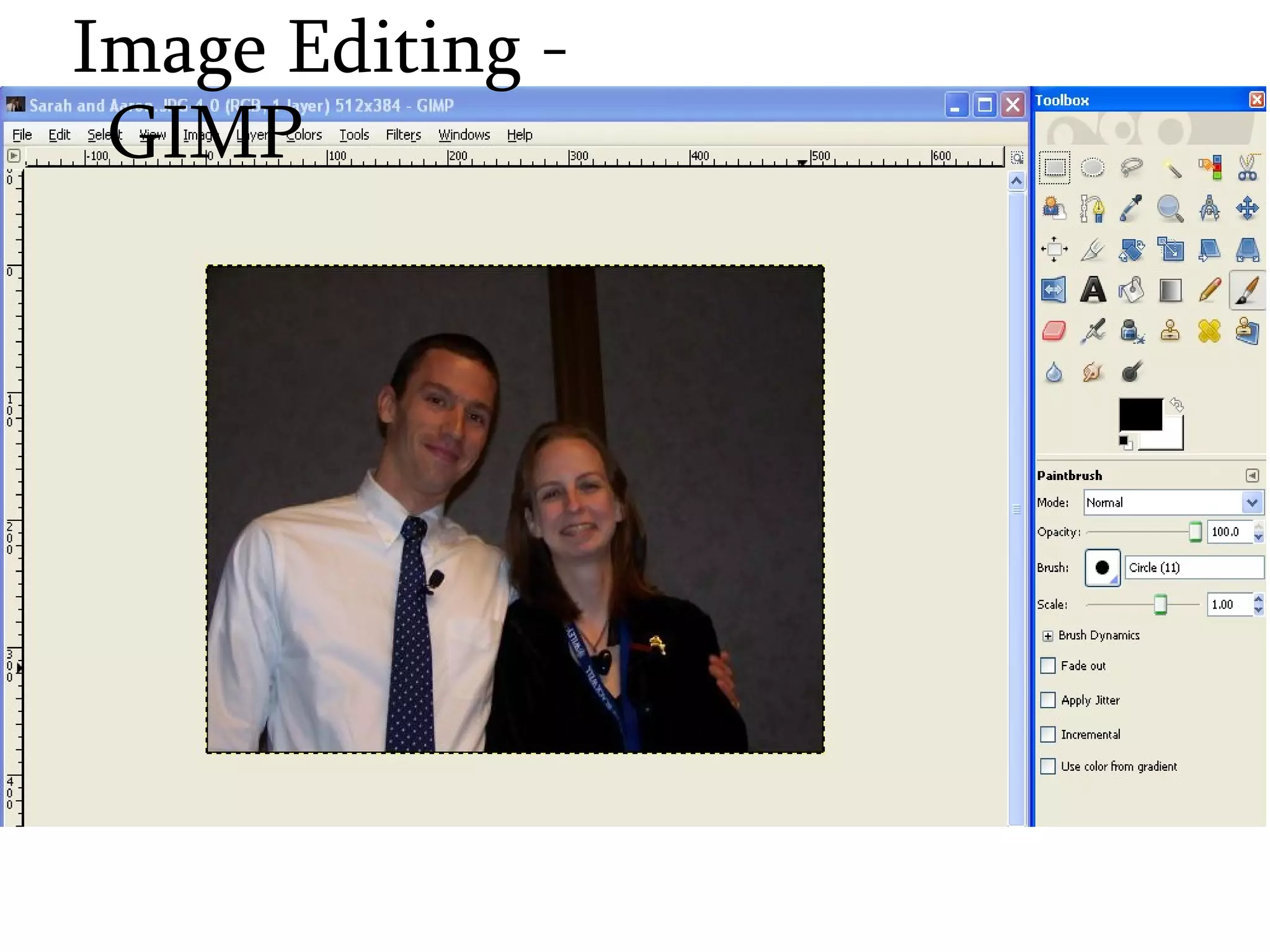The height and width of the screenshot is (952, 1270).
Task: Select the Alignment tool
Action: [1054, 249]
